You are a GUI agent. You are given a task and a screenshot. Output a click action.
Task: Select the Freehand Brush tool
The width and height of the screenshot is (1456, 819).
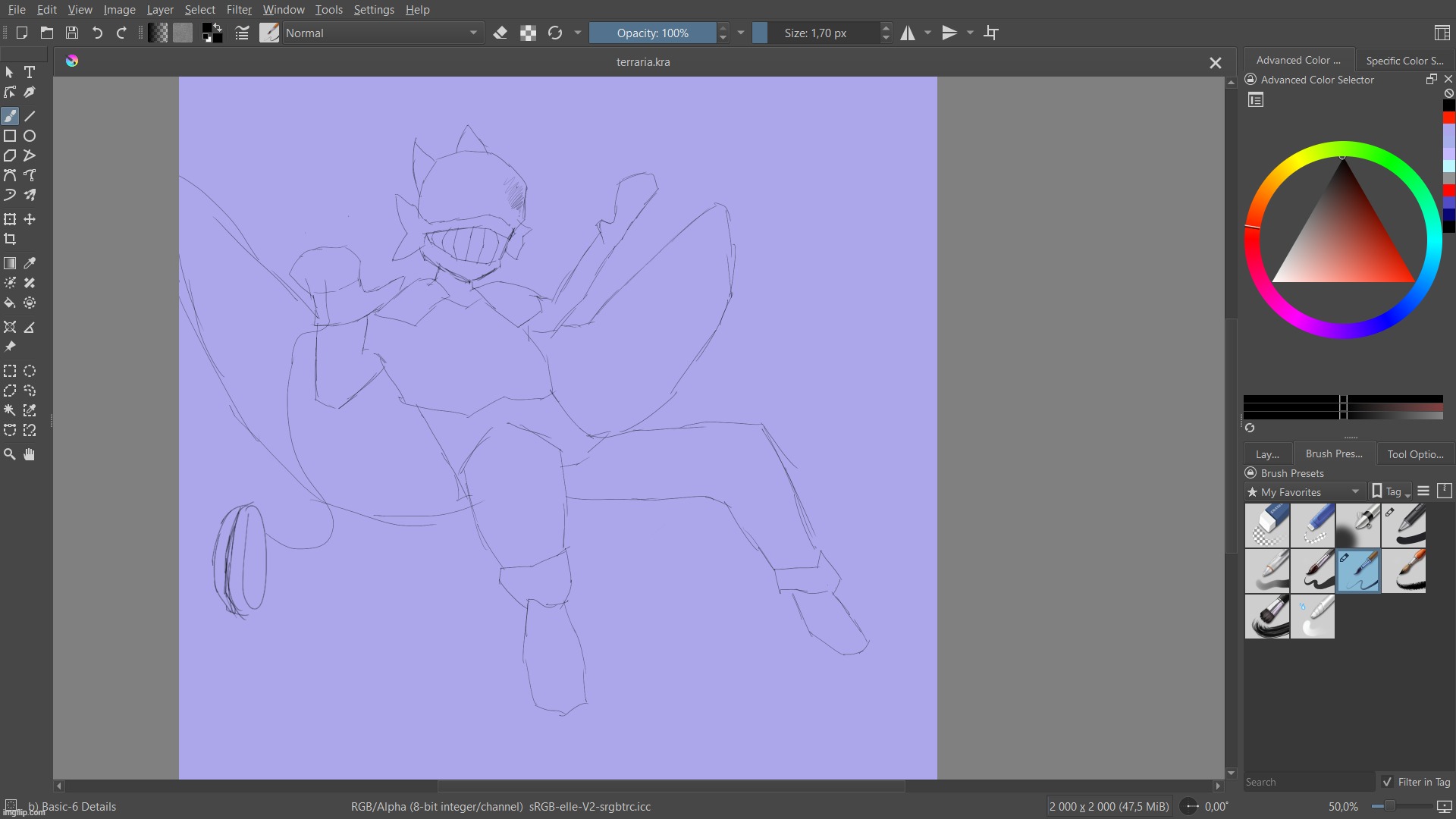(x=10, y=116)
